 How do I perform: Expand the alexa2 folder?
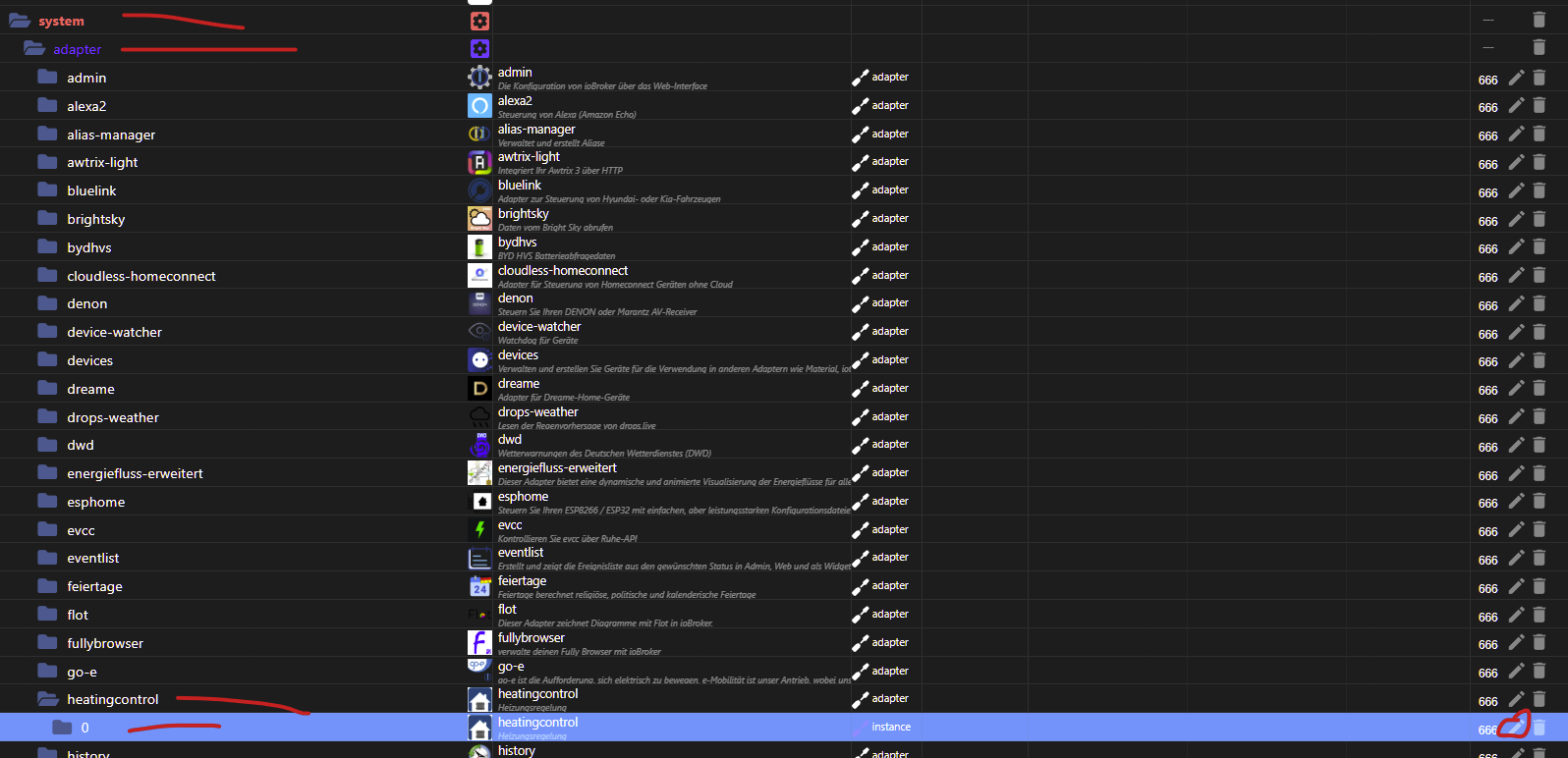[x=47, y=105]
